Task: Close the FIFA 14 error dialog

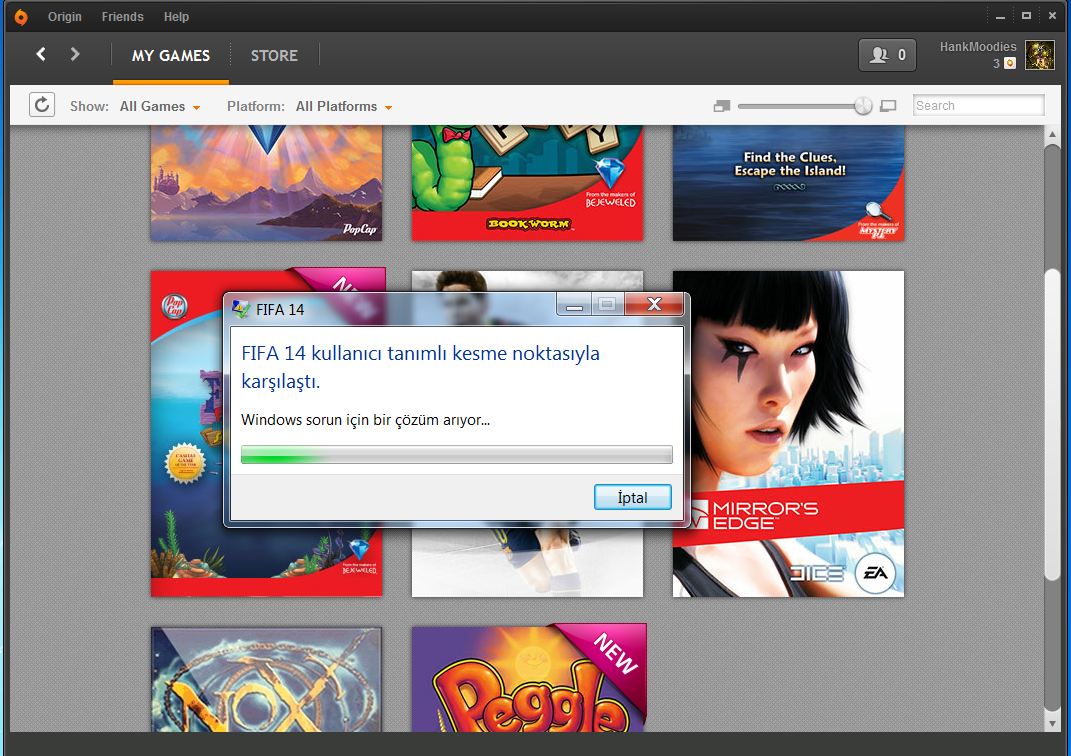Action: tap(654, 305)
